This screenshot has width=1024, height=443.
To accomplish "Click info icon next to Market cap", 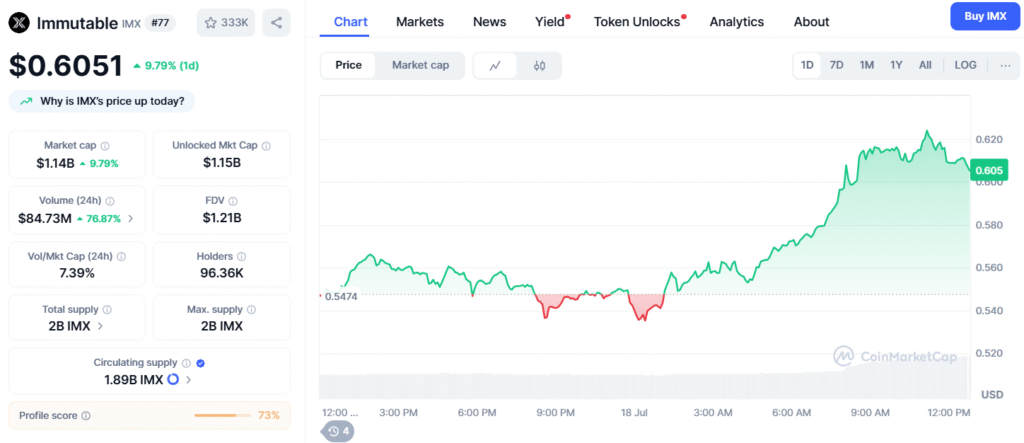I will (x=105, y=146).
